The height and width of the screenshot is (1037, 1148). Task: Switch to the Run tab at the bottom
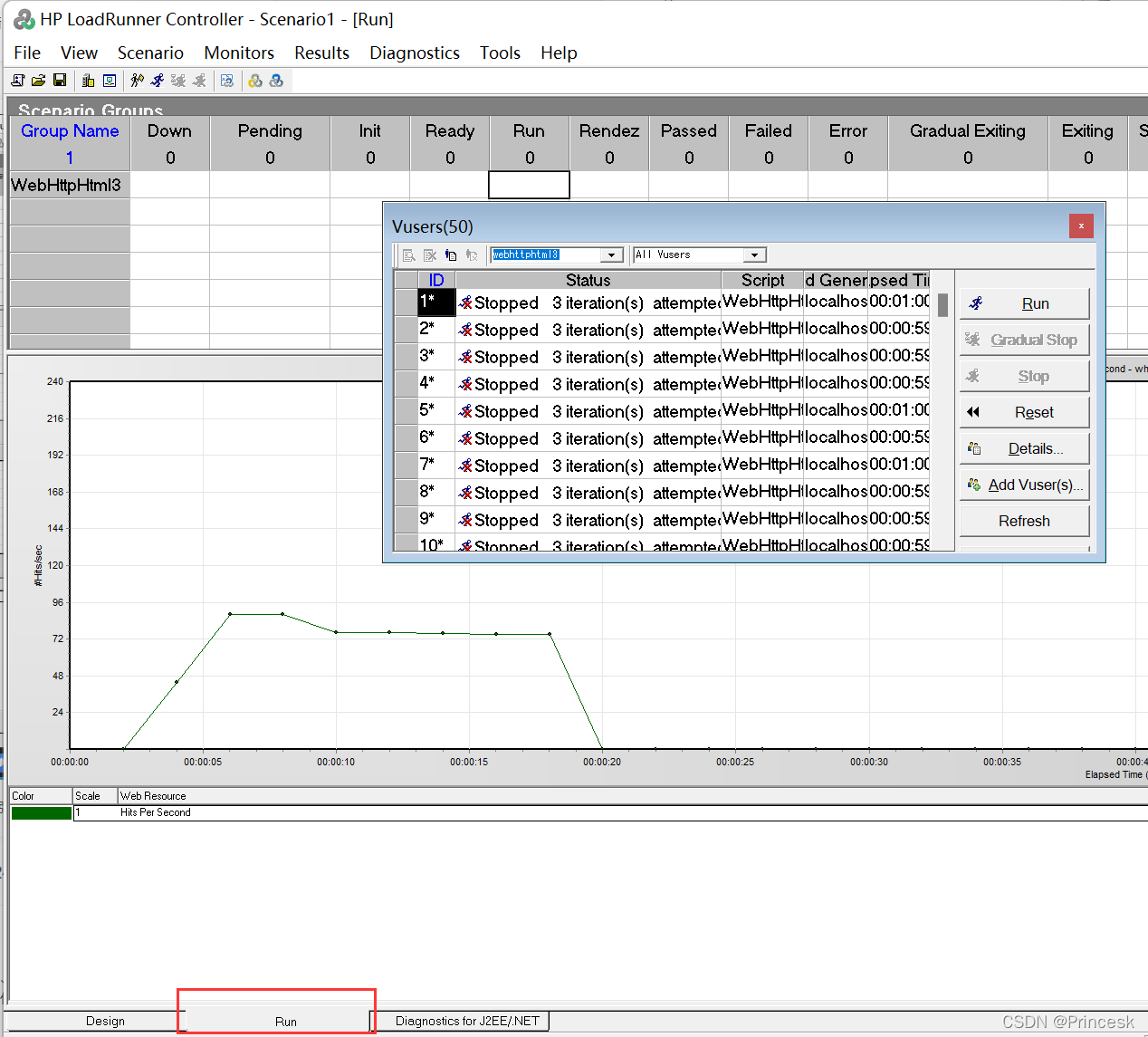pos(285,1021)
